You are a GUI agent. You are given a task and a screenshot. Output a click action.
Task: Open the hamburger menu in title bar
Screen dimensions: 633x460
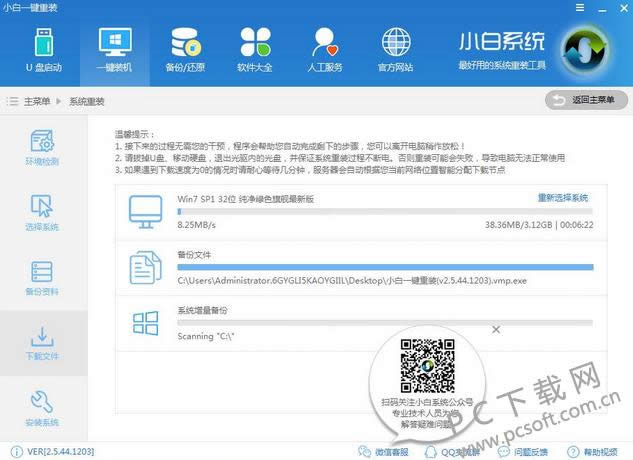pyautogui.click(x=580, y=7)
